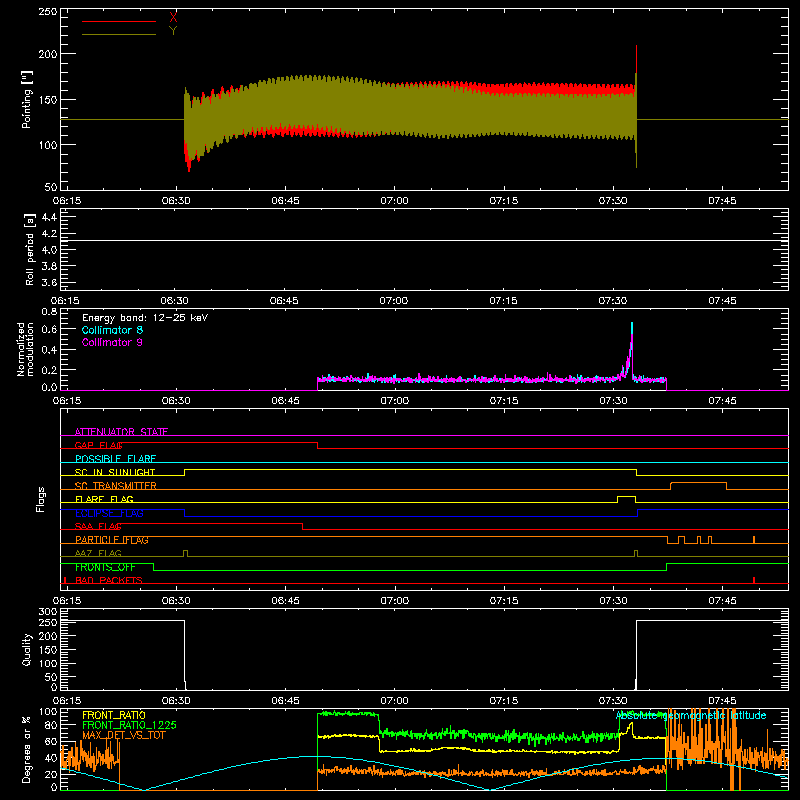Click the SAA_FLAG label
800x800 pixels.
tap(98, 526)
